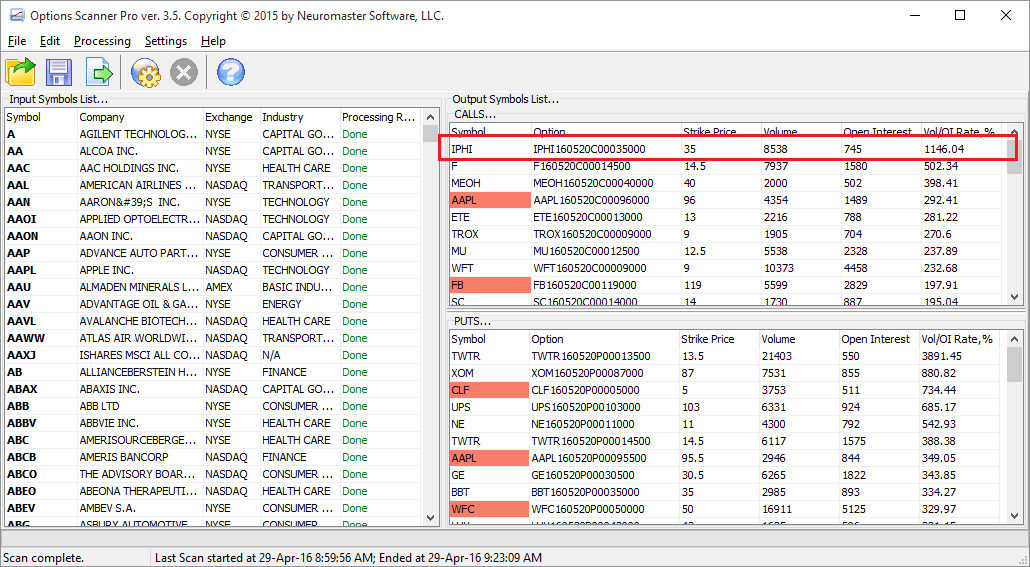1030x567 pixels.
Task: Sort PUTS table by Option header
Action: pyautogui.click(x=604, y=339)
